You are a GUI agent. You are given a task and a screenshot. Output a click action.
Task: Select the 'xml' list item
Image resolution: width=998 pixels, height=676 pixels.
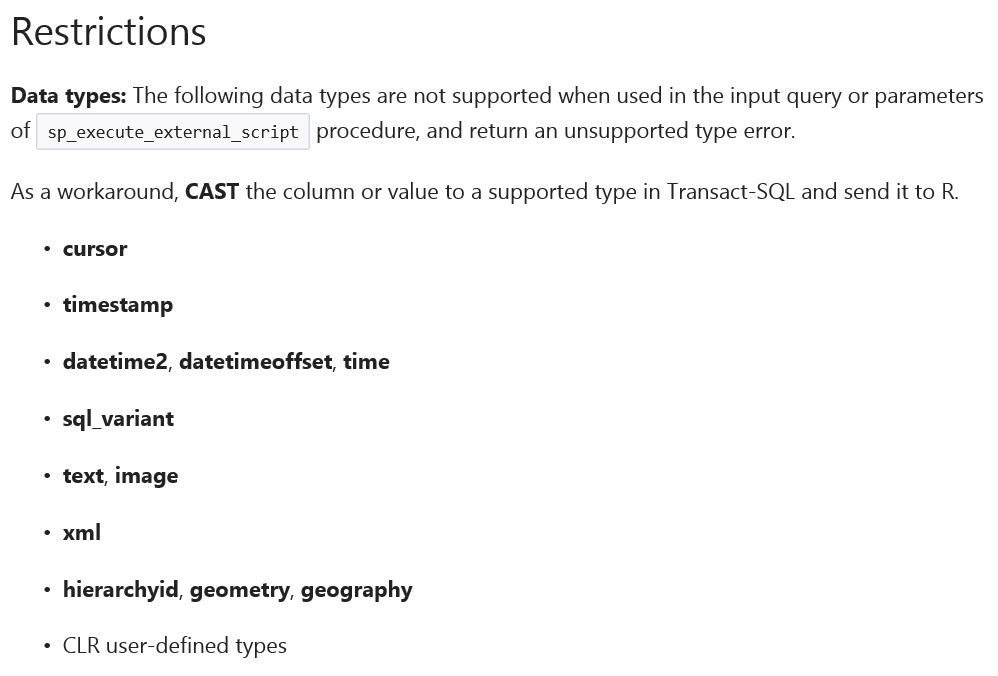[82, 533]
